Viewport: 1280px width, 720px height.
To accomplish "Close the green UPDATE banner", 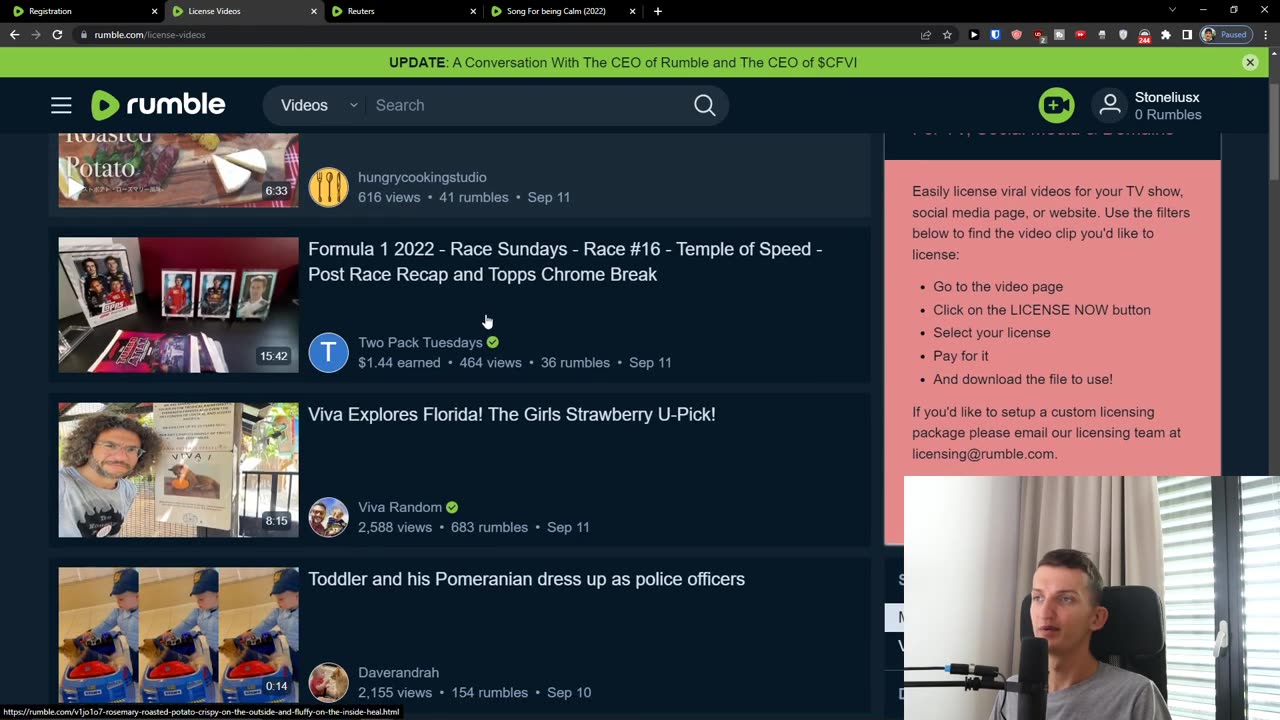I will [x=1250, y=62].
